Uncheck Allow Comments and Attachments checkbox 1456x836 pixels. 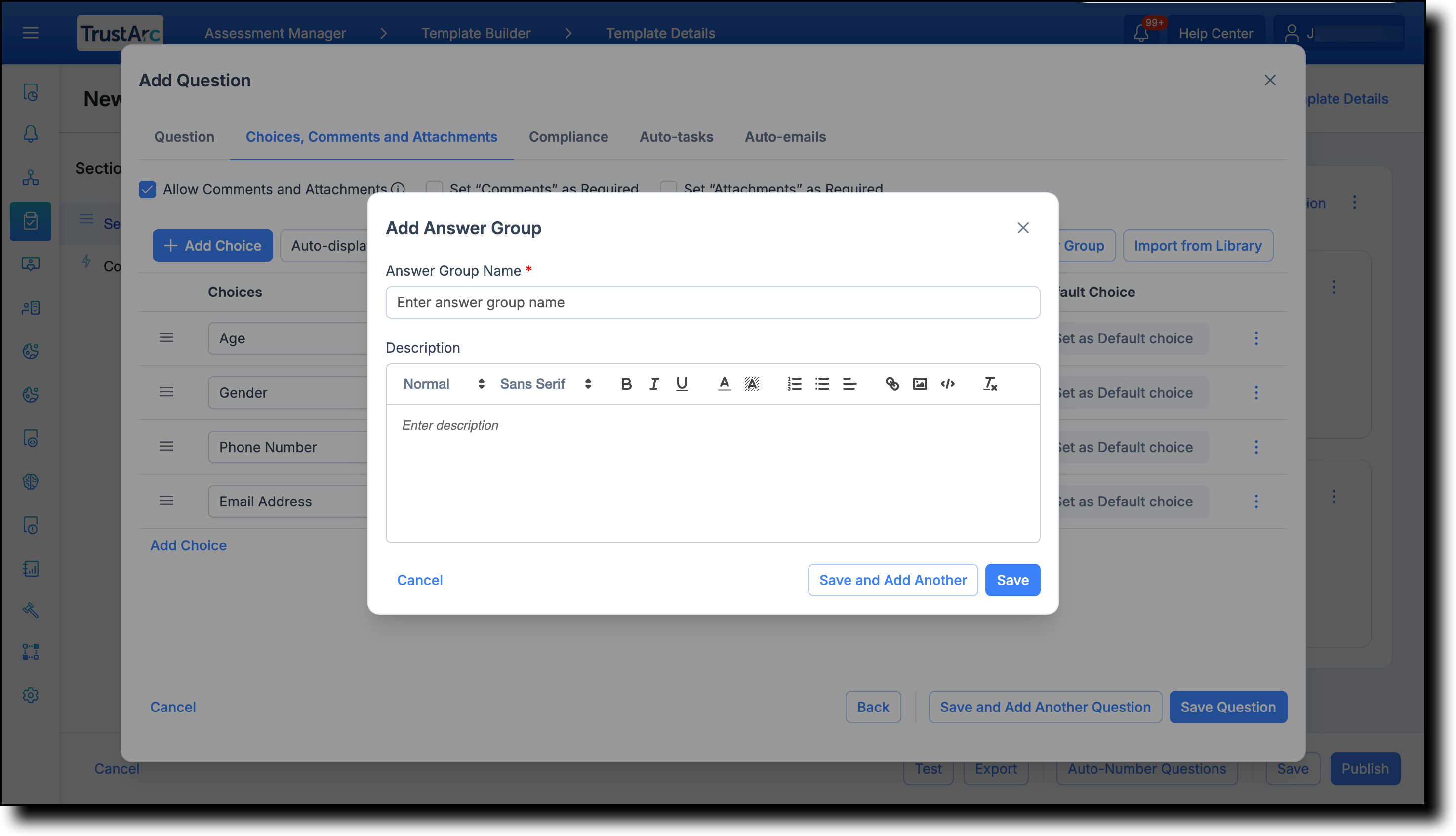tap(148, 189)
